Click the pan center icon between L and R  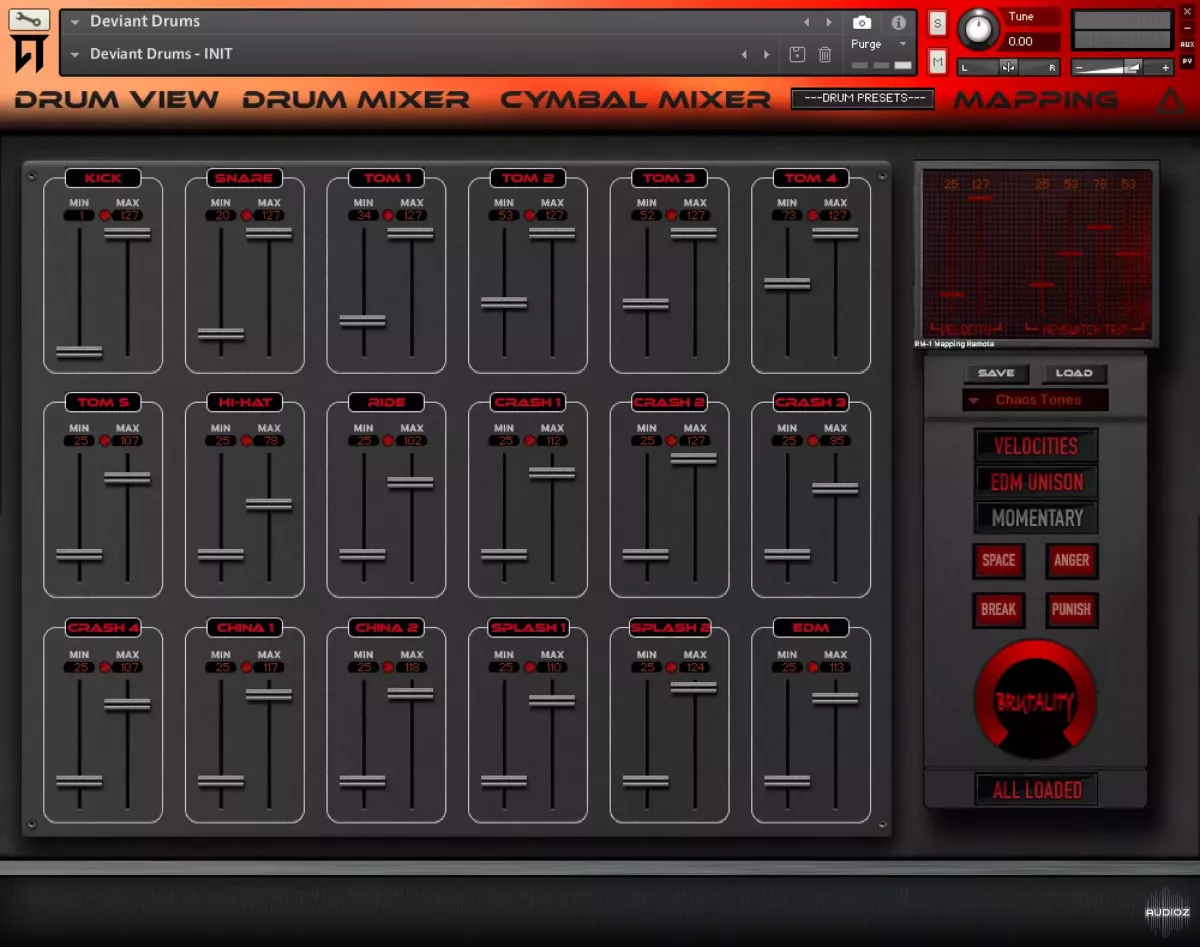pyautogui.click(x=1008, y=67)
